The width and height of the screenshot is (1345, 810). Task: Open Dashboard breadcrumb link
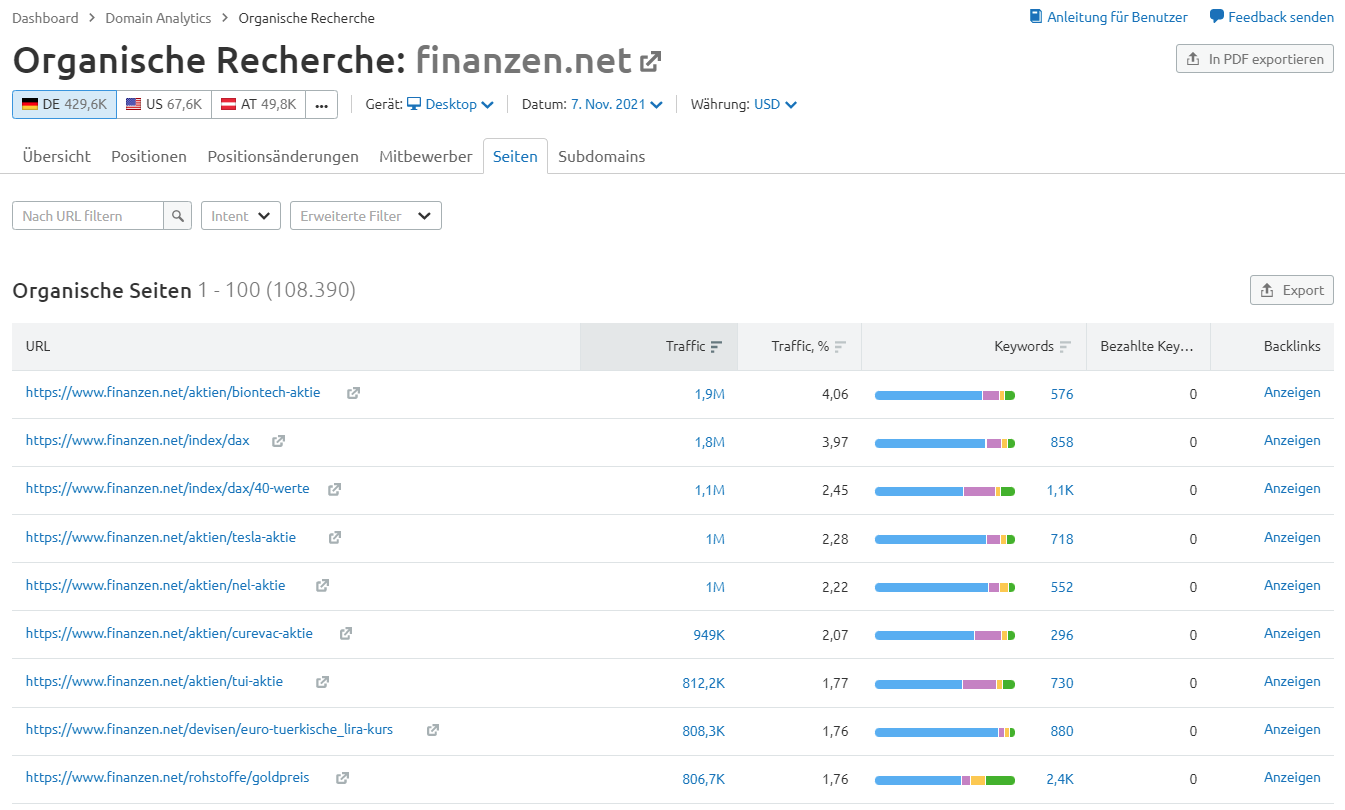click(45, 18)
